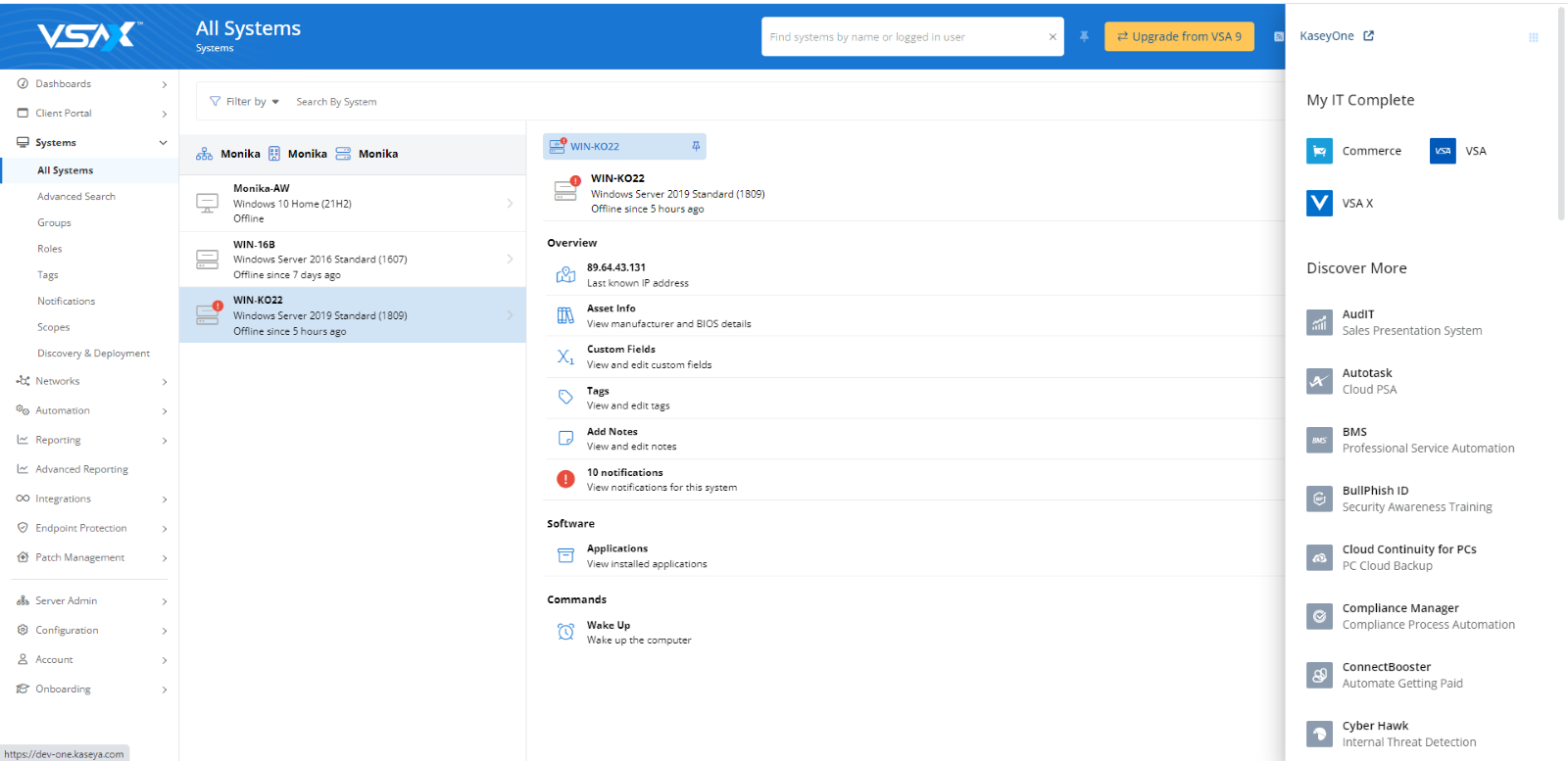Open the Commerce app icon

1319,151
